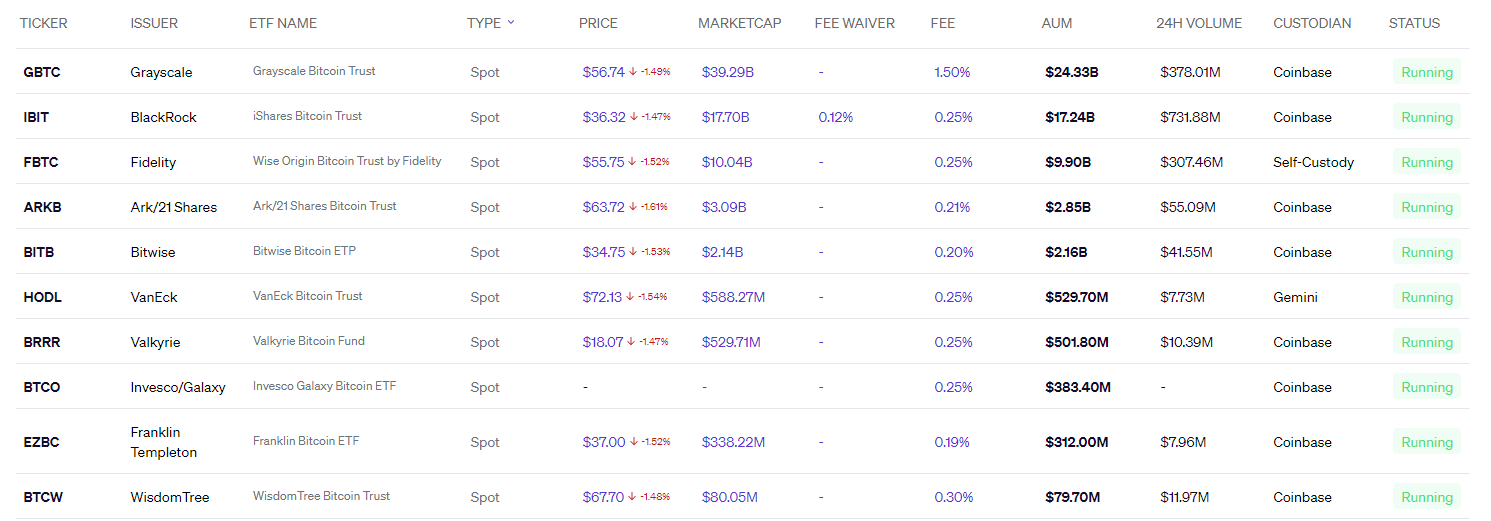Screen dimensions: 1491x521
Task: Click the price drop arrow for ARKB
Action: 633,207
